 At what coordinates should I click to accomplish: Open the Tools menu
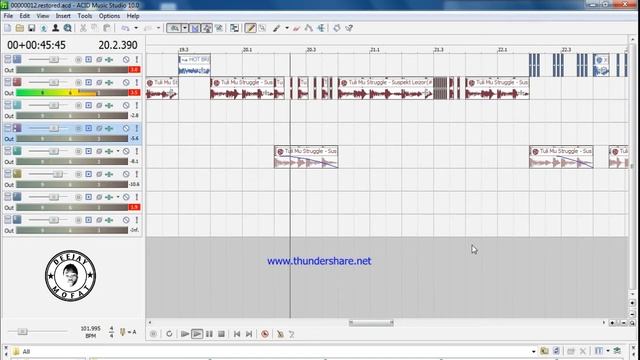click(84, 16)
